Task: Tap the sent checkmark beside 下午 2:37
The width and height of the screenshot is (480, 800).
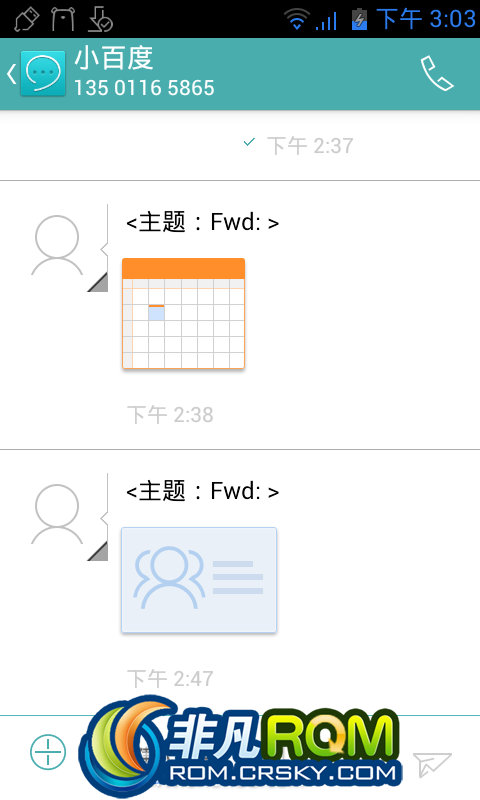Action: (x=249, y=142)
